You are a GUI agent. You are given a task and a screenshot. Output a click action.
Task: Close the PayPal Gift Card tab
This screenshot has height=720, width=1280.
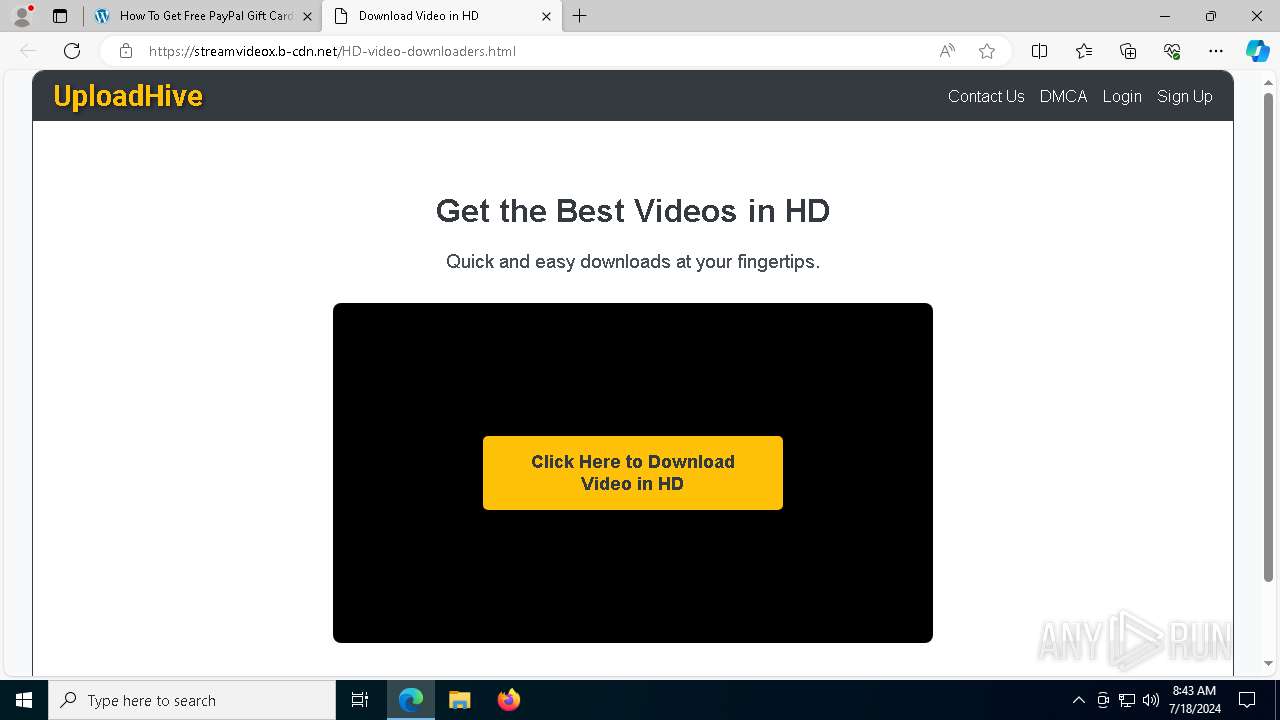307,16
